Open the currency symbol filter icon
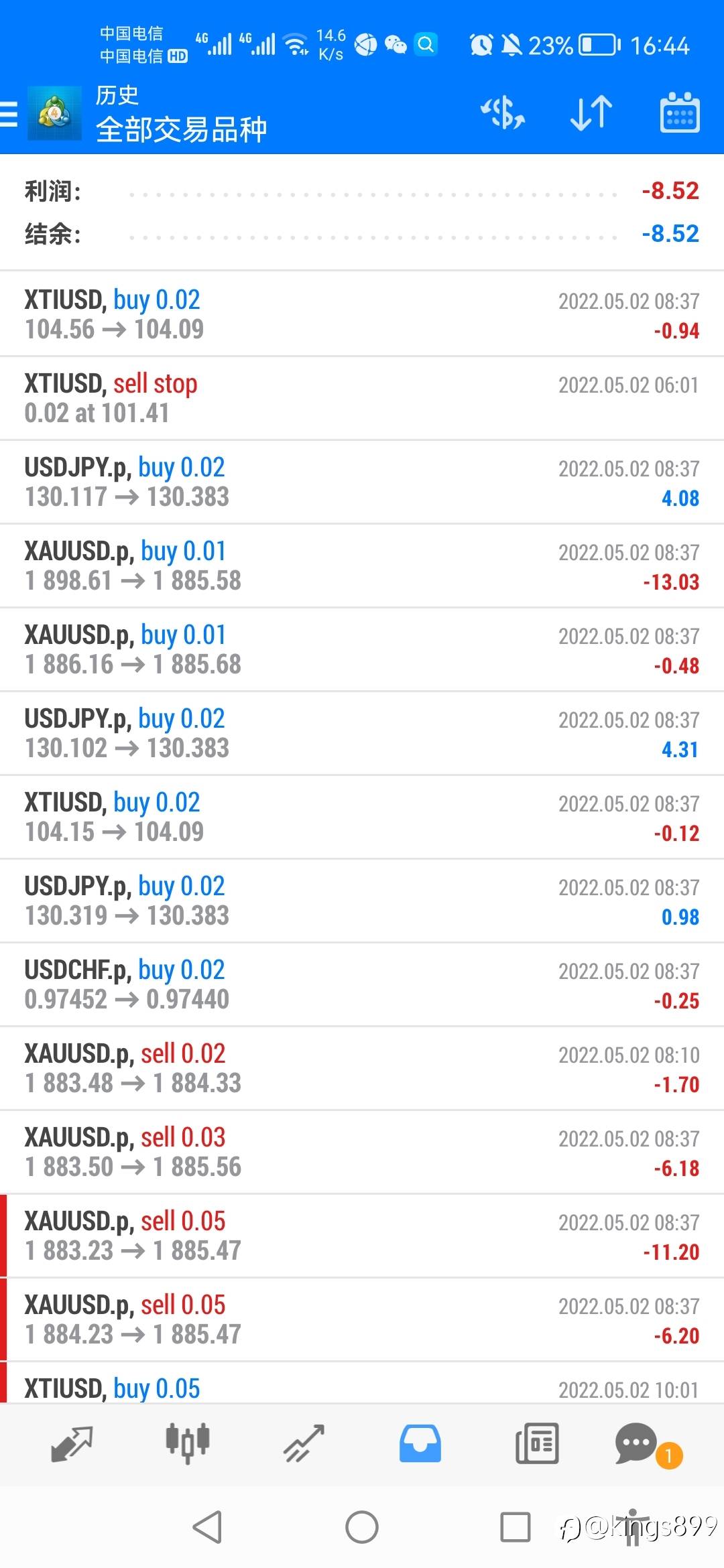Screen dimensions: 724x1568 (503, 113)
